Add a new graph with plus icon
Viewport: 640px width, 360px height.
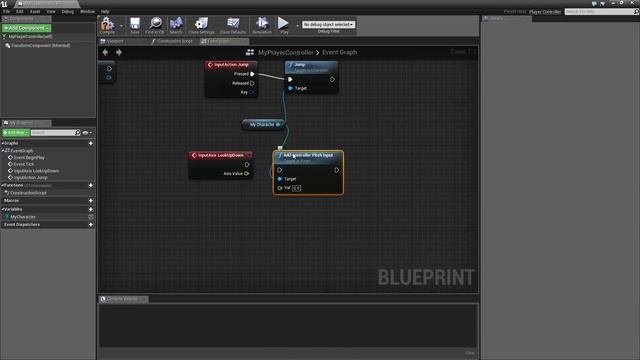tap(91, 143)
